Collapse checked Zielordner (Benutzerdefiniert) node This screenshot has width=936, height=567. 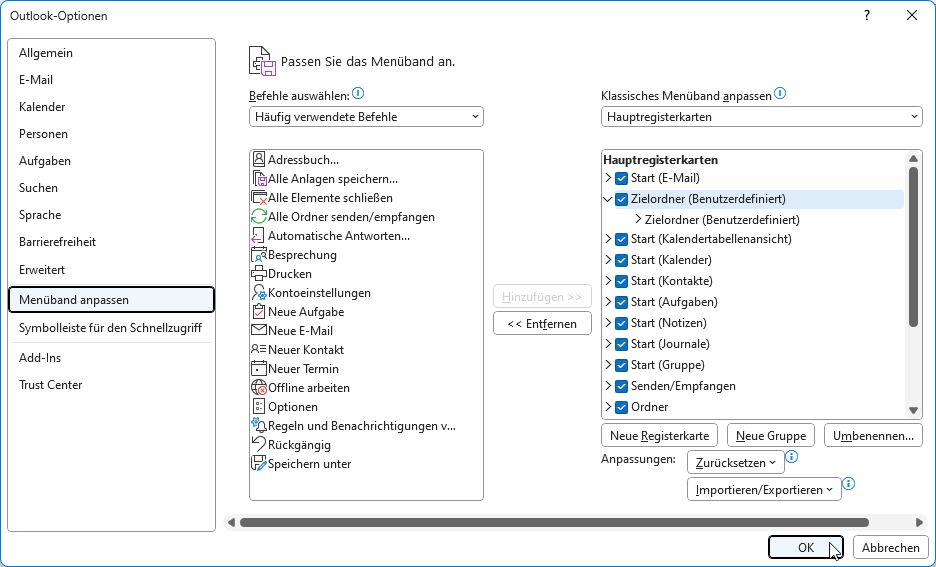click(x=608, y=199)
